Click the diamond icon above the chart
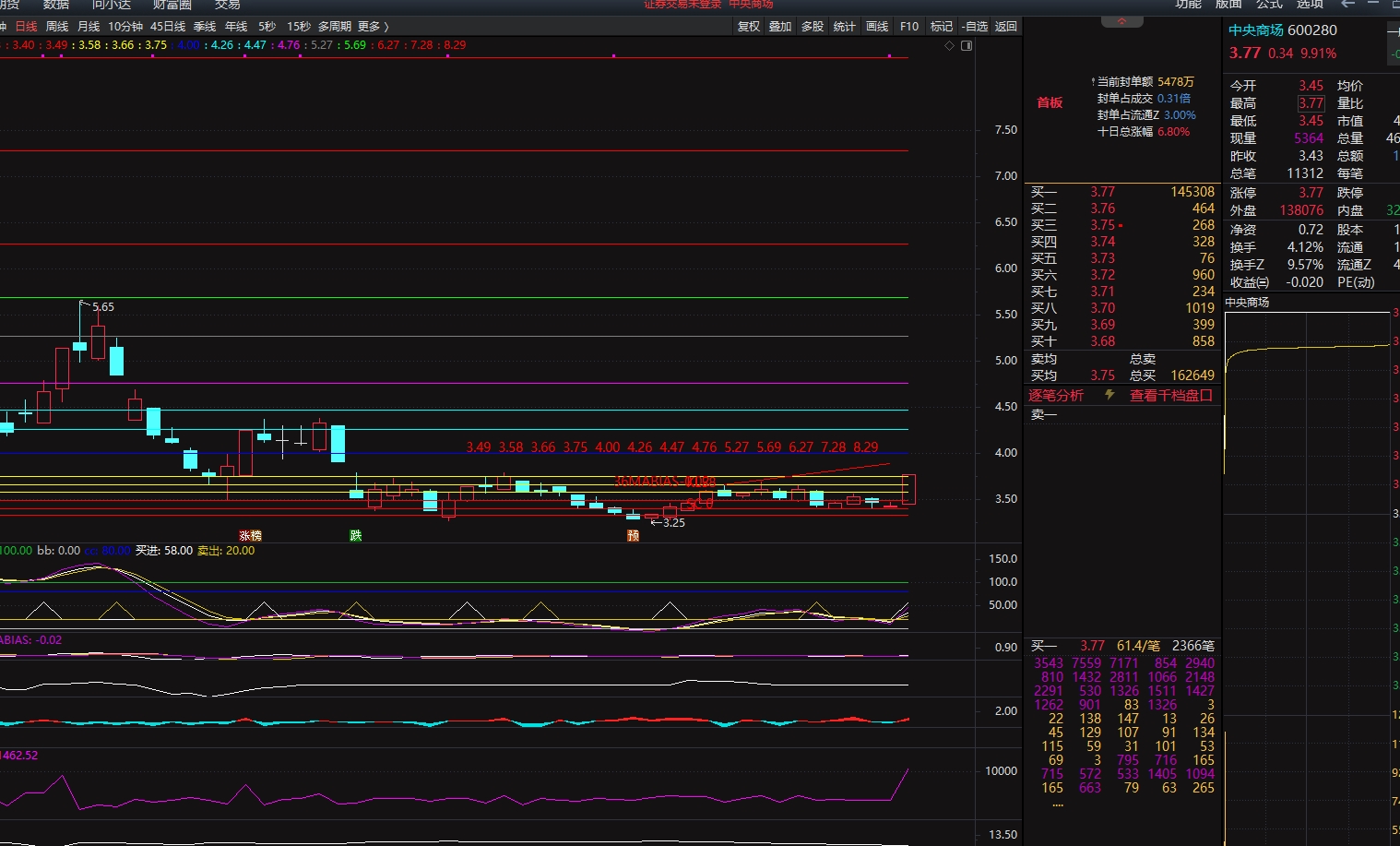The height and width of the screenshot is (846, 1400). (949, 45)
